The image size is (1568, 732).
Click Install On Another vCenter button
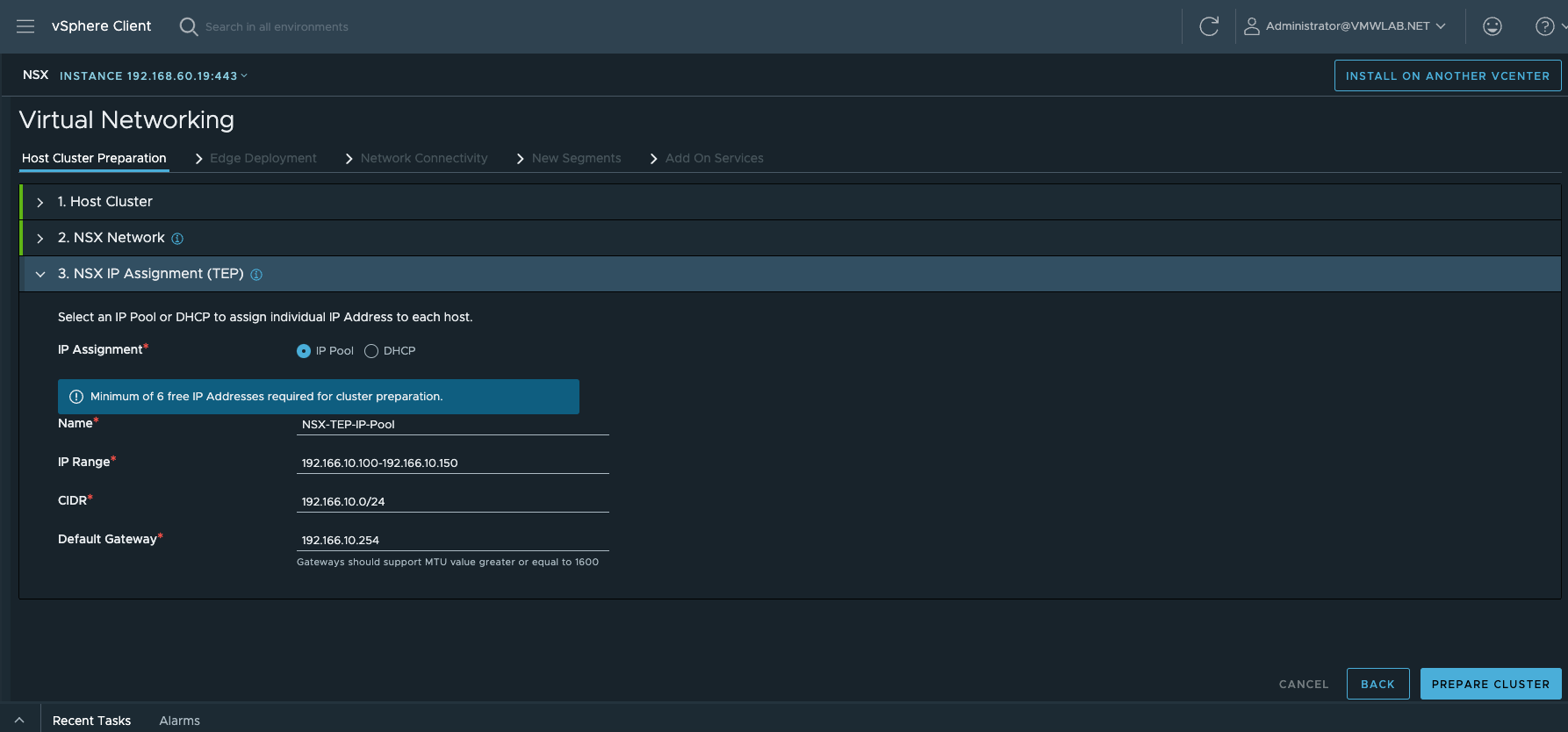point(1448,75)
